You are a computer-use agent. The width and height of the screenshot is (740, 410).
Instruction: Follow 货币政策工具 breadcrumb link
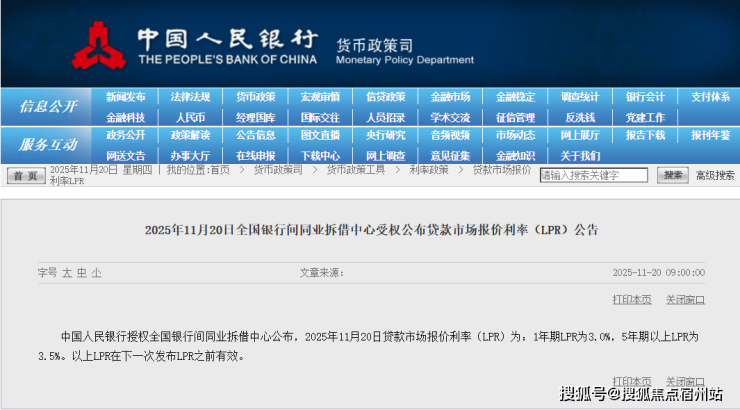click(x=356, y=170)
